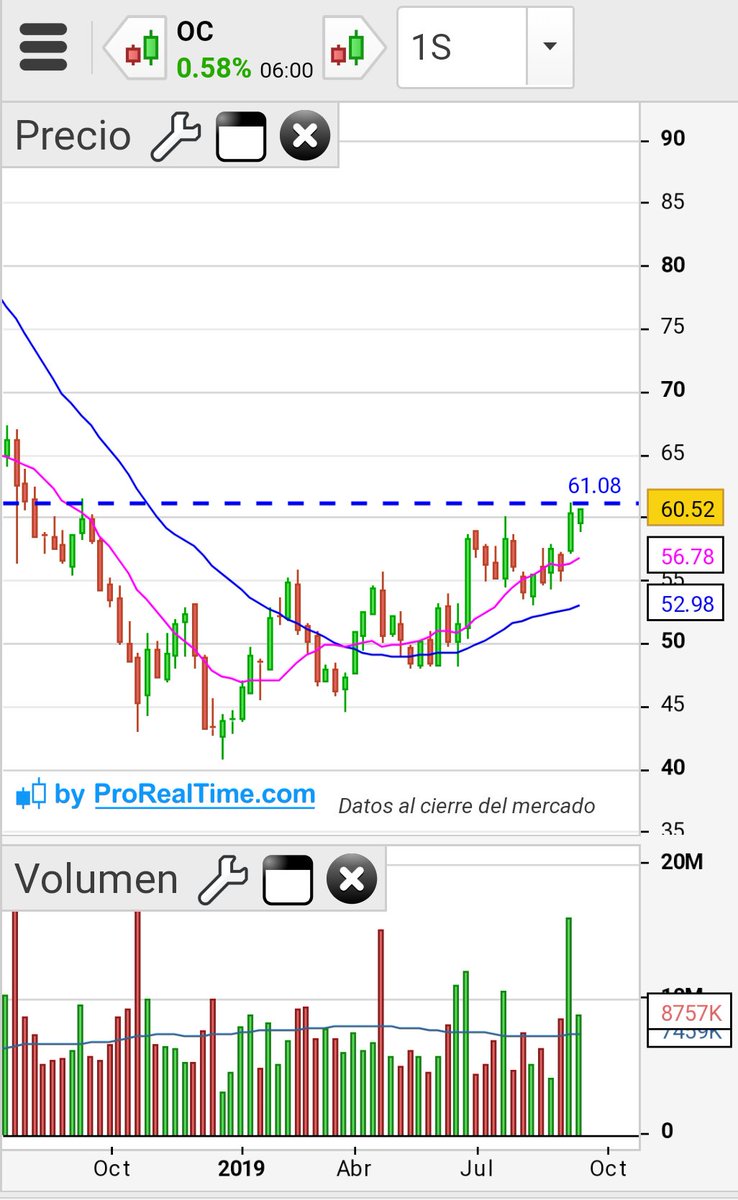Maximize the Precio panel window icon
Screen dimensions: 738x1200
click(x=241, y=136)
